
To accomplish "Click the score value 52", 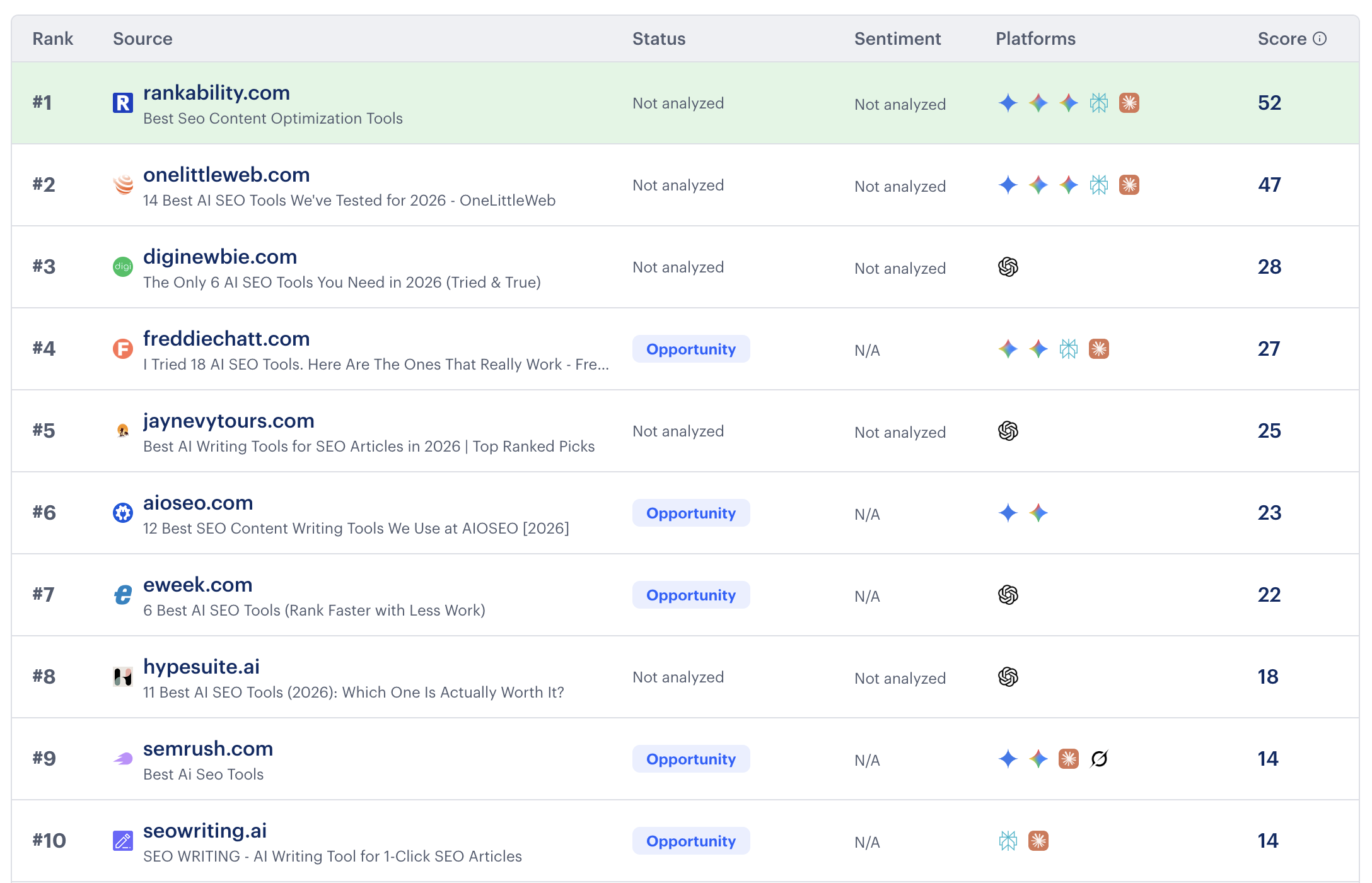I will pyautogui.click(x=1269, y=103).
